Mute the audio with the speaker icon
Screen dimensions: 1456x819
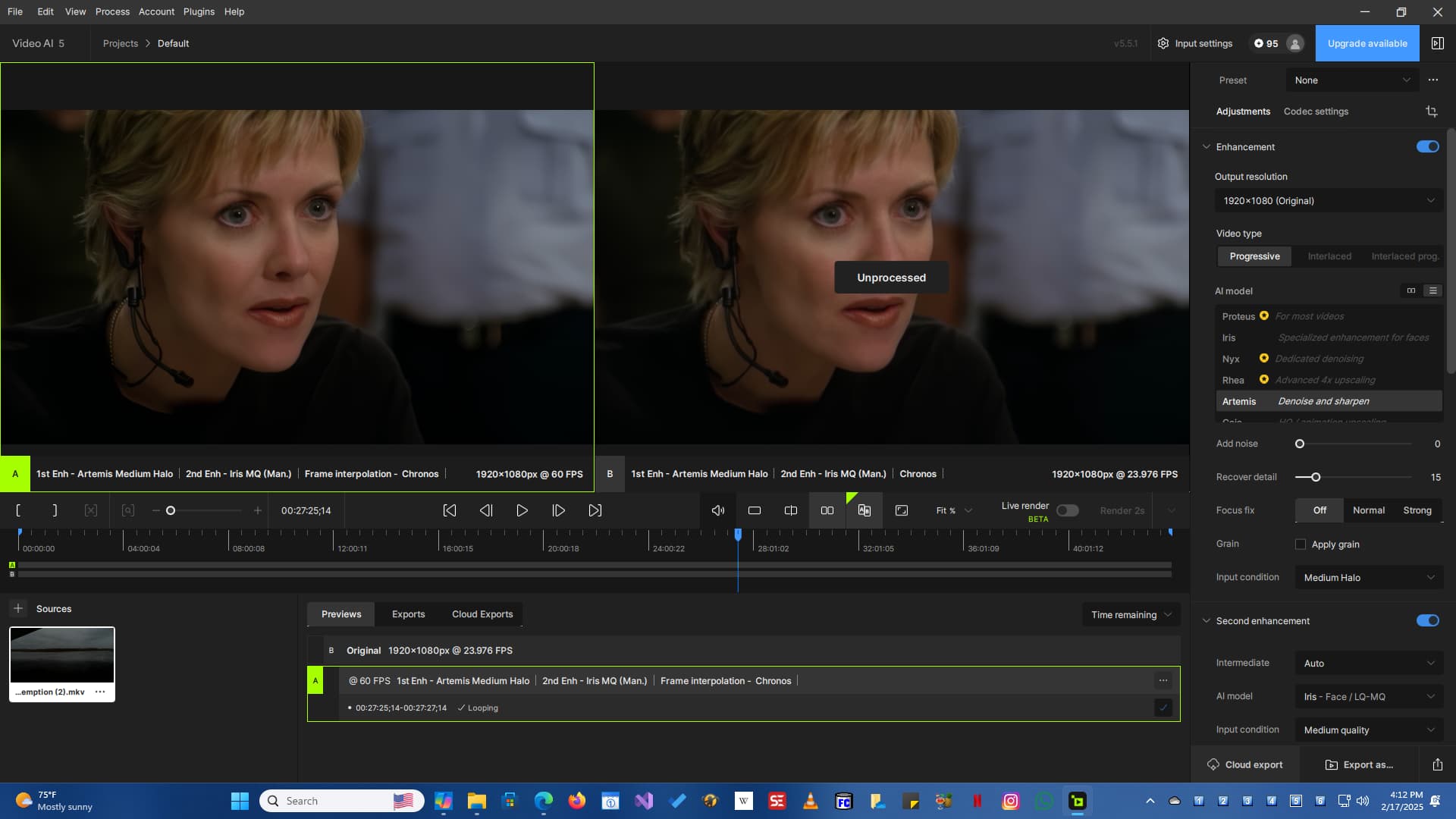click(x=717, y=510)
